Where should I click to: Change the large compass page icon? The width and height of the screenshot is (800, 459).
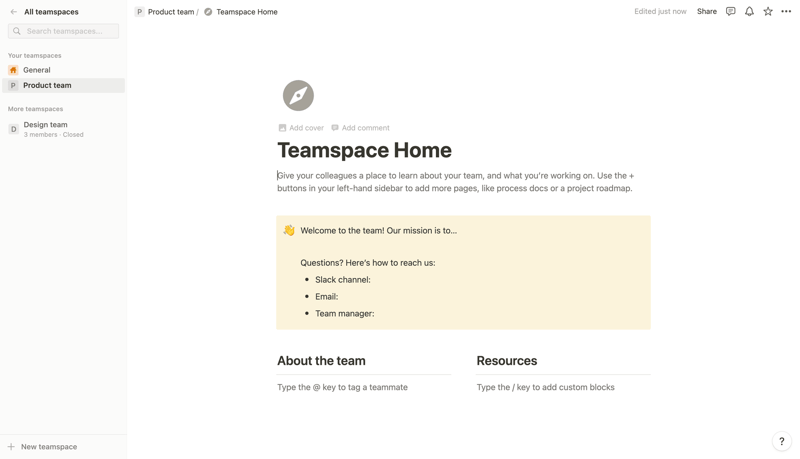coord(298,95)
